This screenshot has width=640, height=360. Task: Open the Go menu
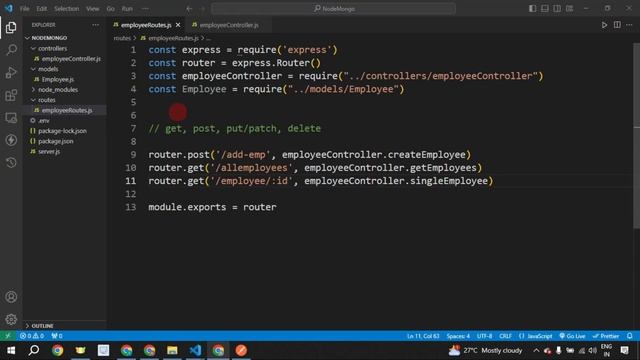coord(111,9)
